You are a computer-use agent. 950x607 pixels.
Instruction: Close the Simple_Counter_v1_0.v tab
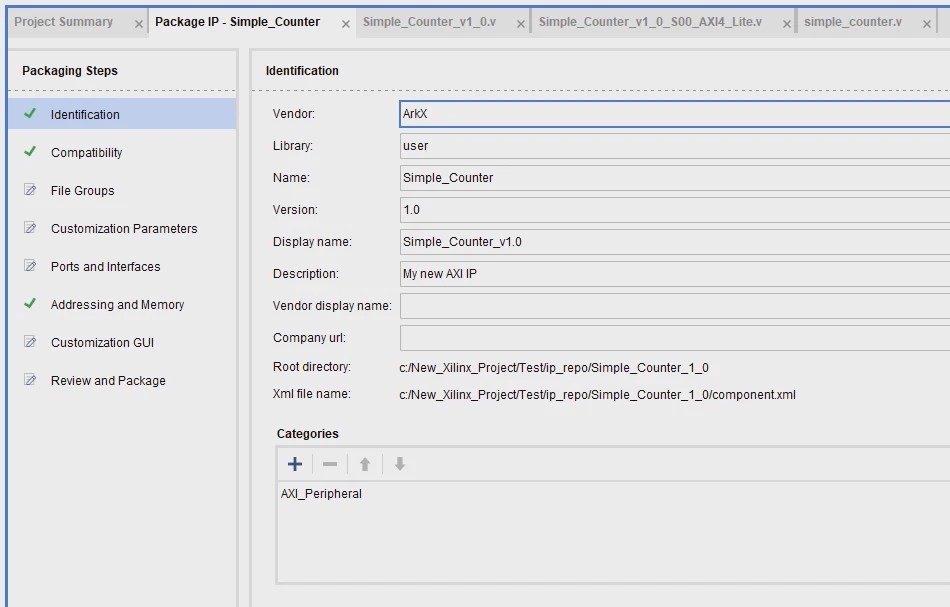pyautogui.click(x=520, y=24)
